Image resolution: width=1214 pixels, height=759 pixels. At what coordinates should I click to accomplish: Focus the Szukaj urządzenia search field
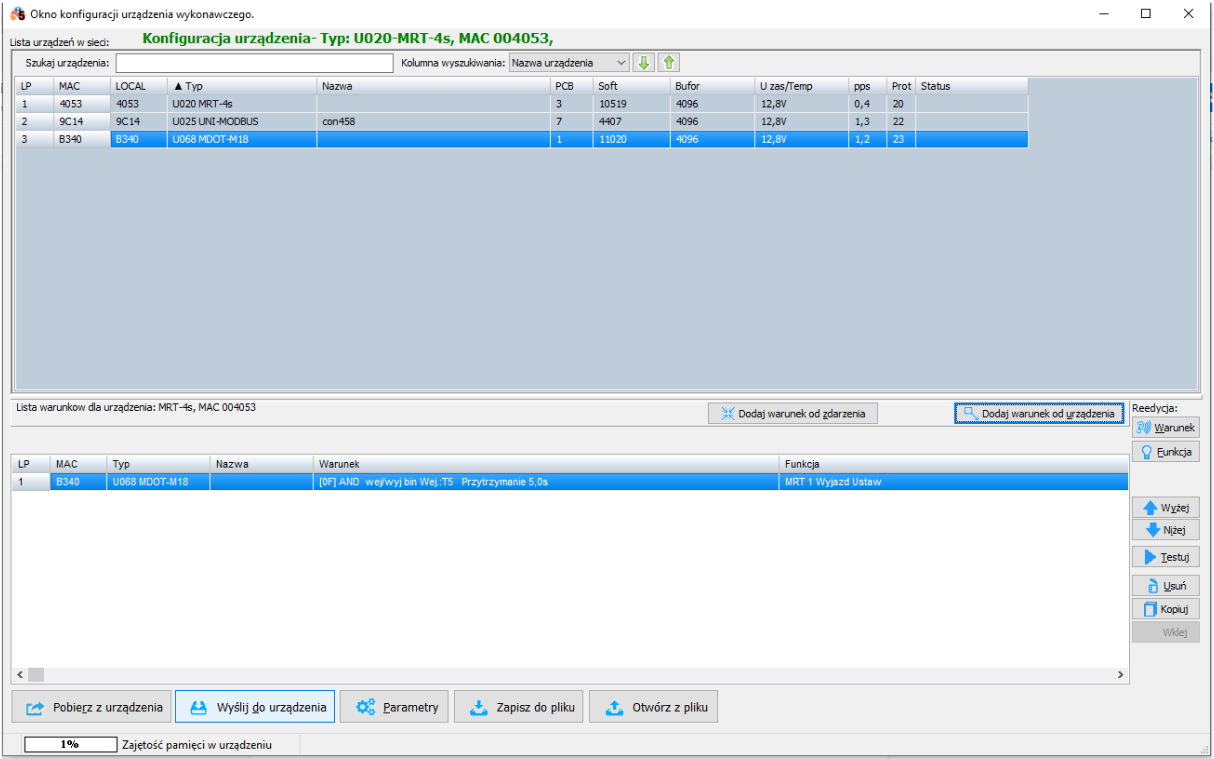tap(254, 63)
